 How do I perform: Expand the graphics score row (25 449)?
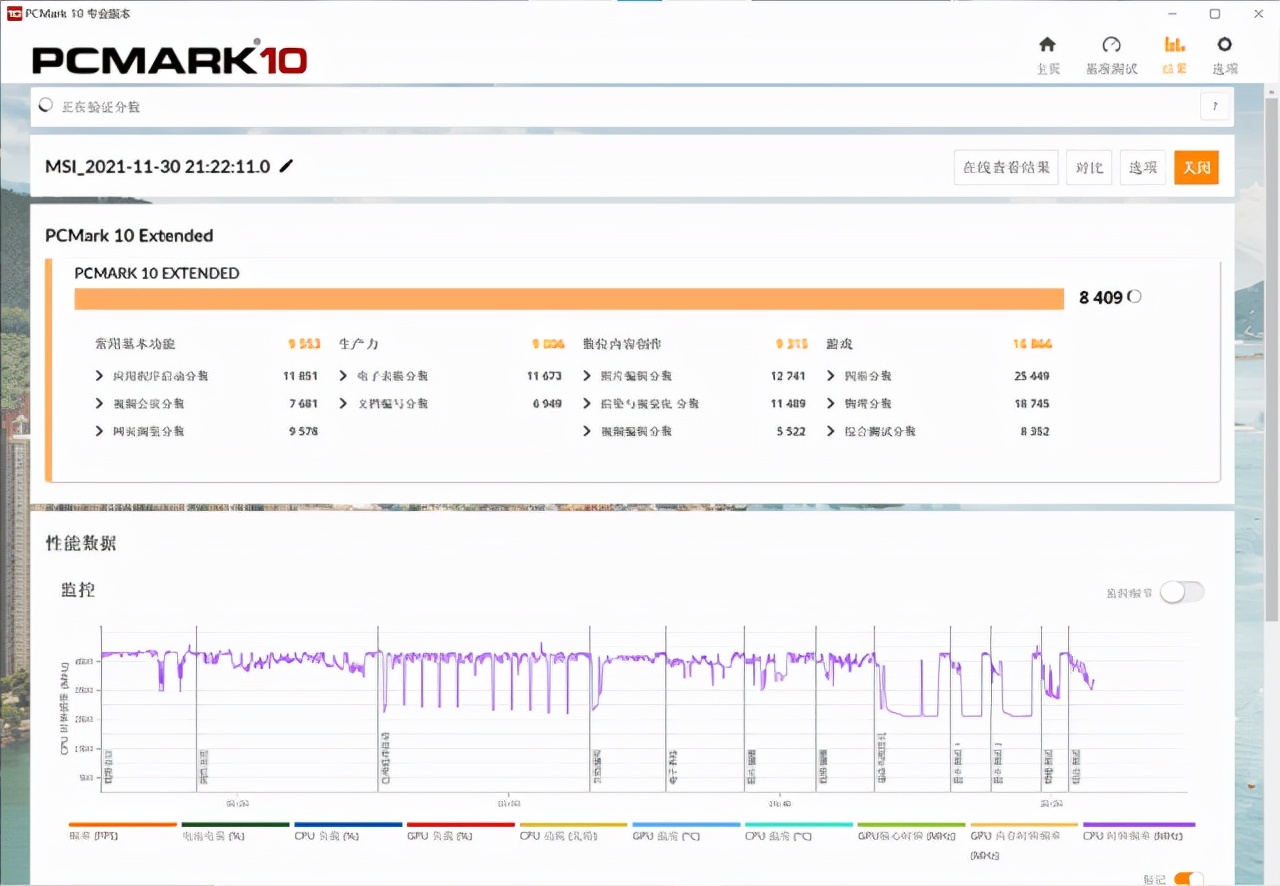pos(831,376)
